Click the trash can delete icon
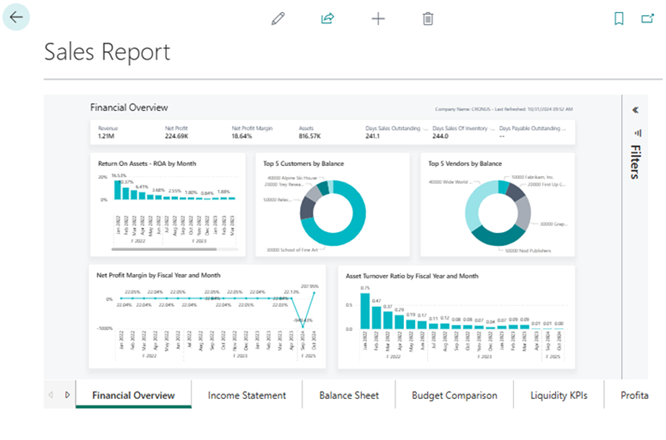Viewport: 666px width, 440px height. tap(428, 19)
